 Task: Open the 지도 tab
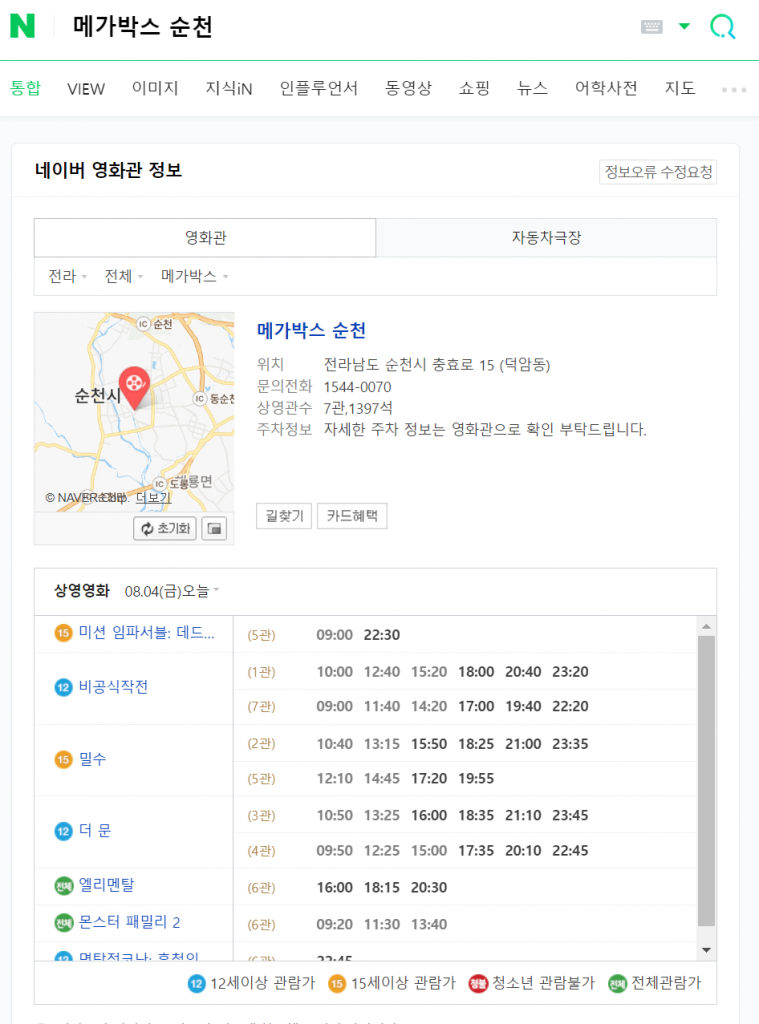pyautogui.click(x=680, y=88)
